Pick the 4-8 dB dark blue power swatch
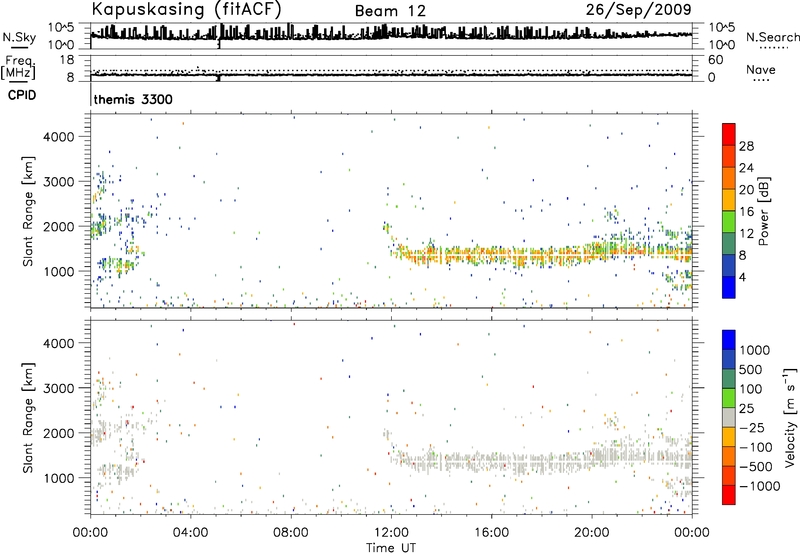Screen dimensions: 800x554 pos(729,266)
